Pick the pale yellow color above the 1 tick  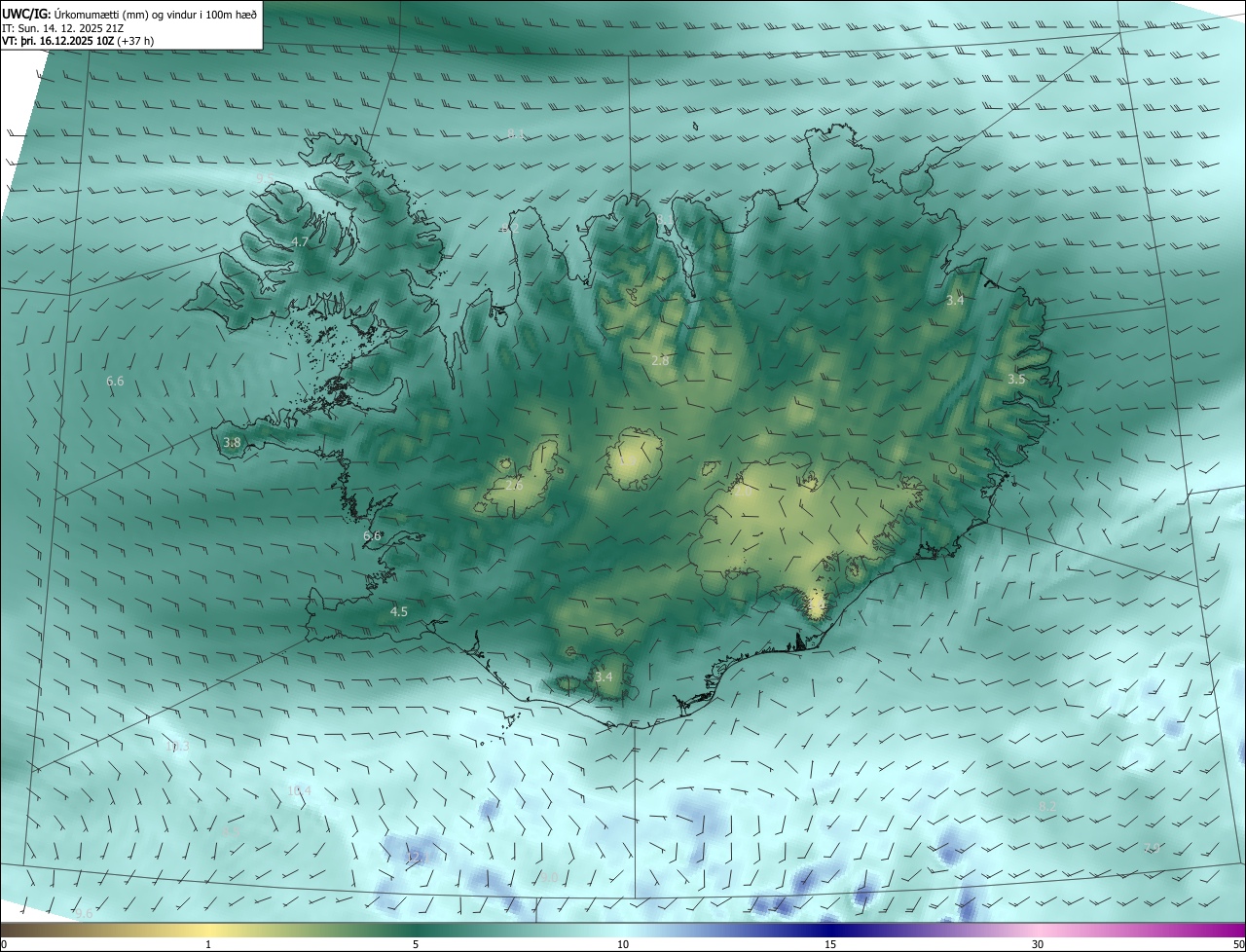pos(208,930)
